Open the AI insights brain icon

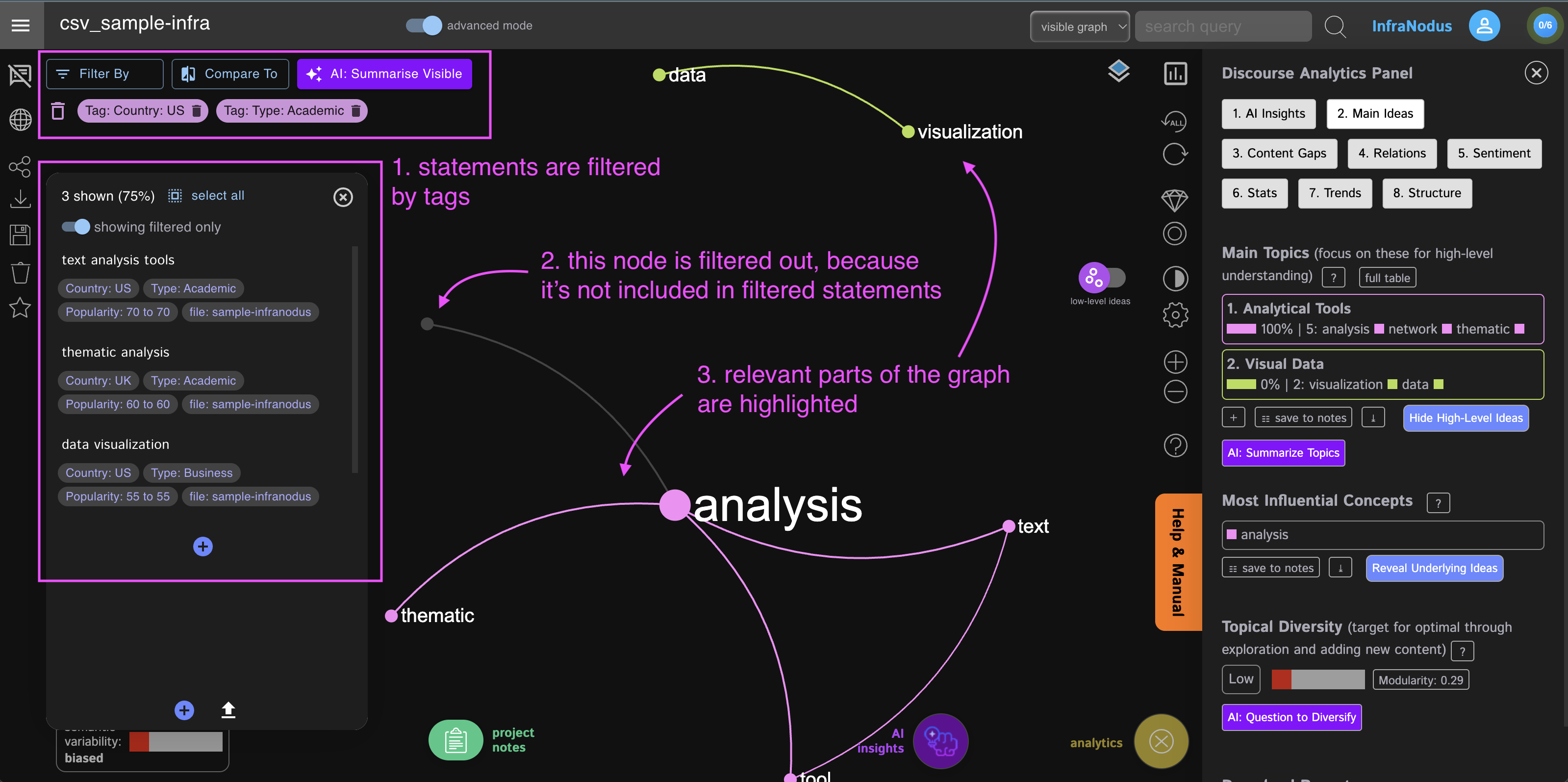click(940, 741)
